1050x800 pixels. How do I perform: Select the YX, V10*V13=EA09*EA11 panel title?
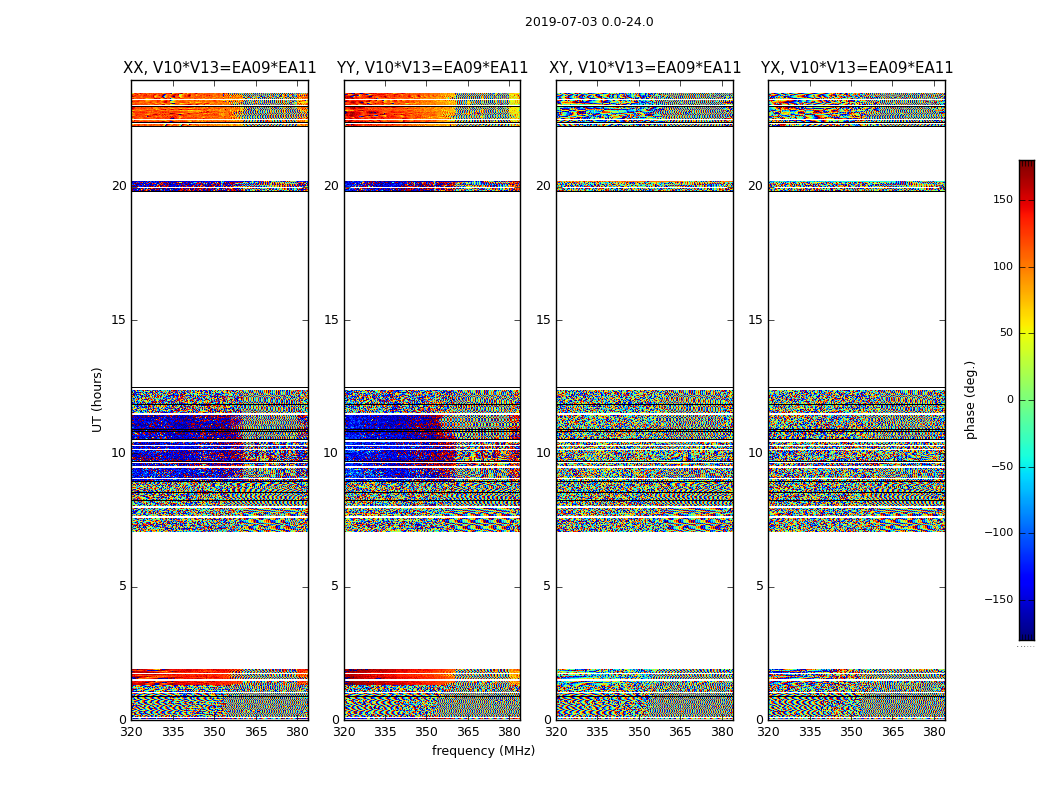click(856, 68)
